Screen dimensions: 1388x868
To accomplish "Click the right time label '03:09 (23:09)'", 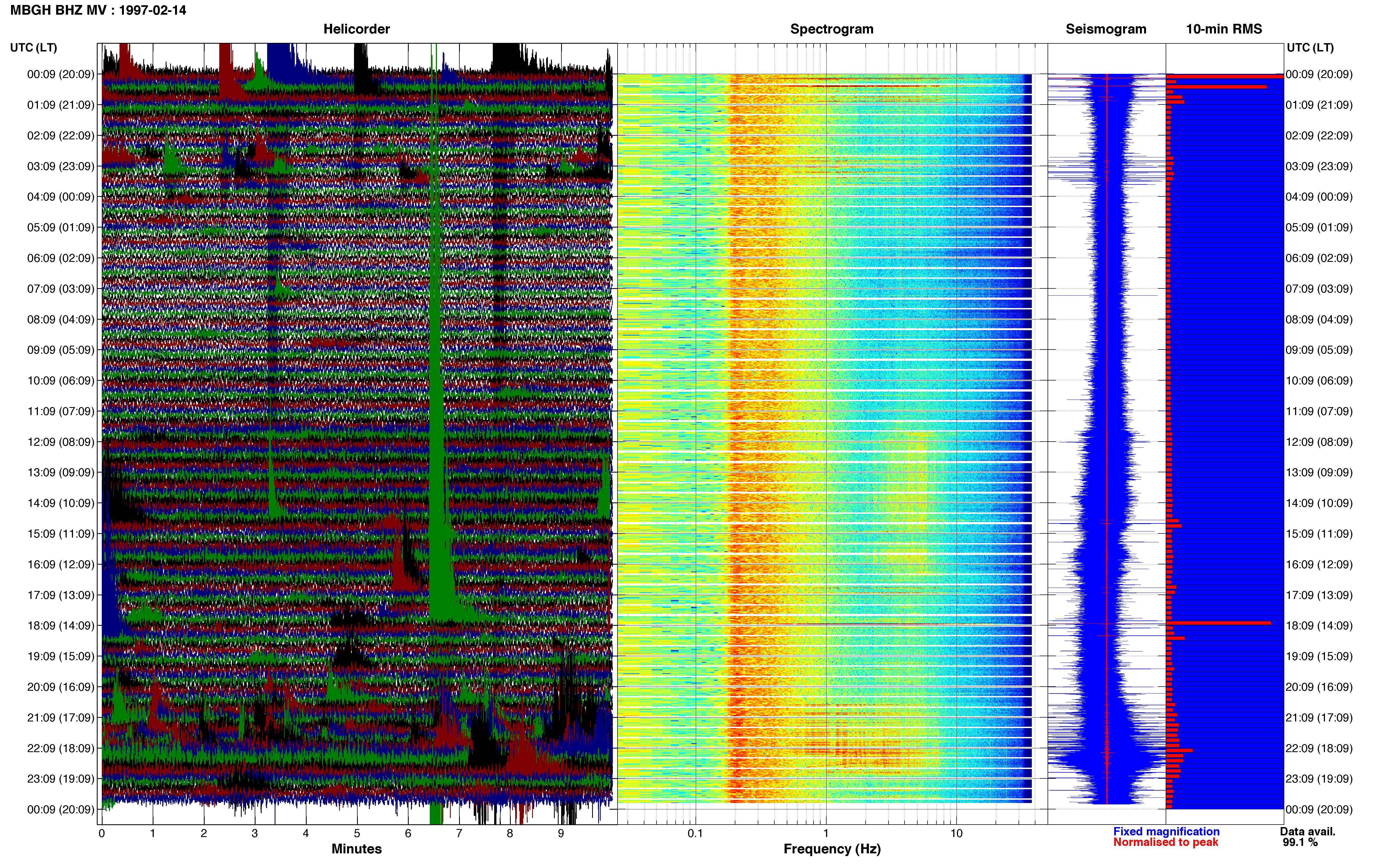I will pos(1319,166).
